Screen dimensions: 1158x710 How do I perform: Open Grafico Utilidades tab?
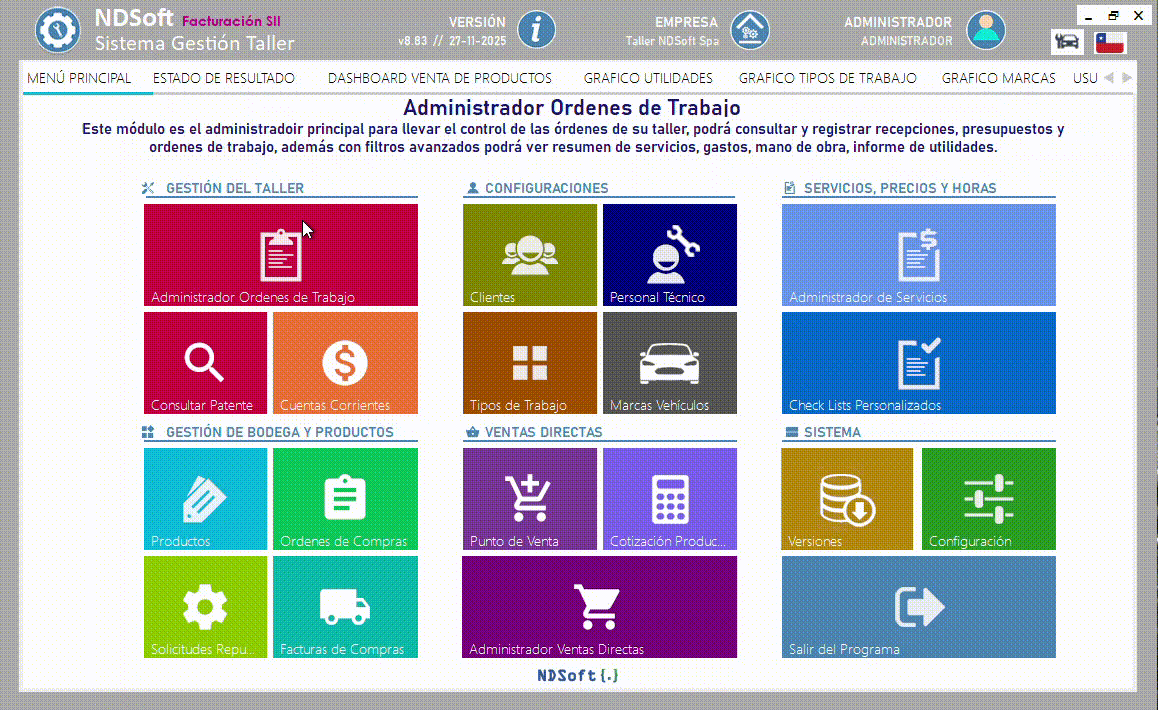click(x=648, y=78)
